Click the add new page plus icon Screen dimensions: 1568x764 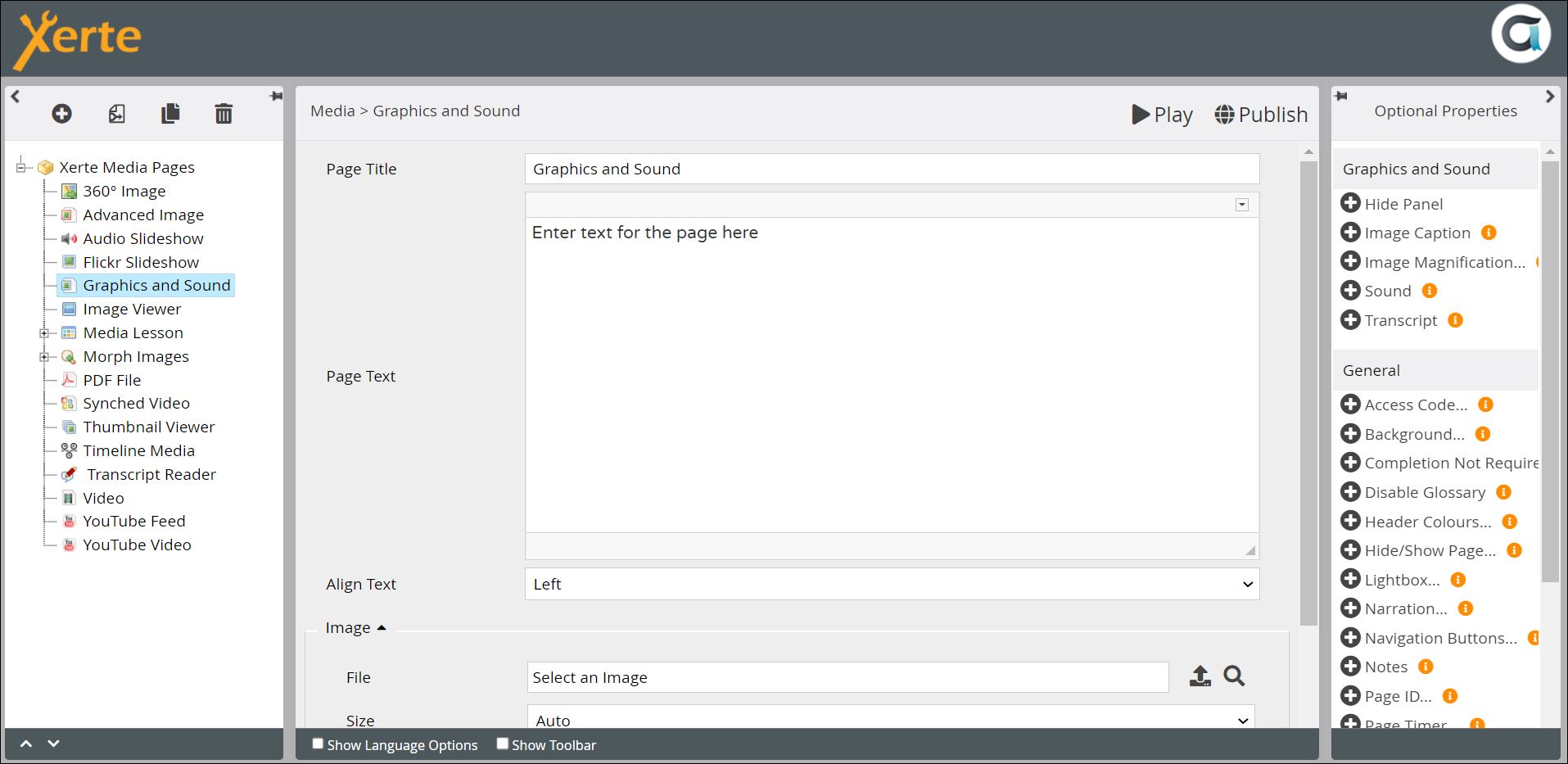[61, 114]
